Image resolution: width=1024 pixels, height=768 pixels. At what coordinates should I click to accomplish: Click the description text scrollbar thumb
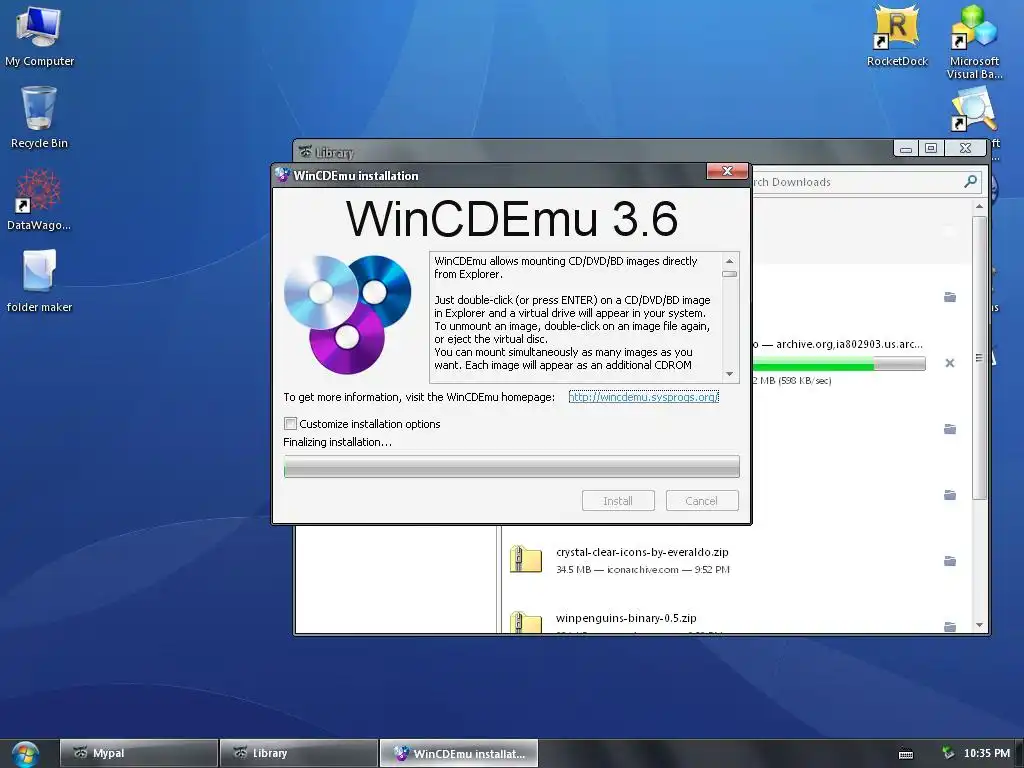point(729,274)
